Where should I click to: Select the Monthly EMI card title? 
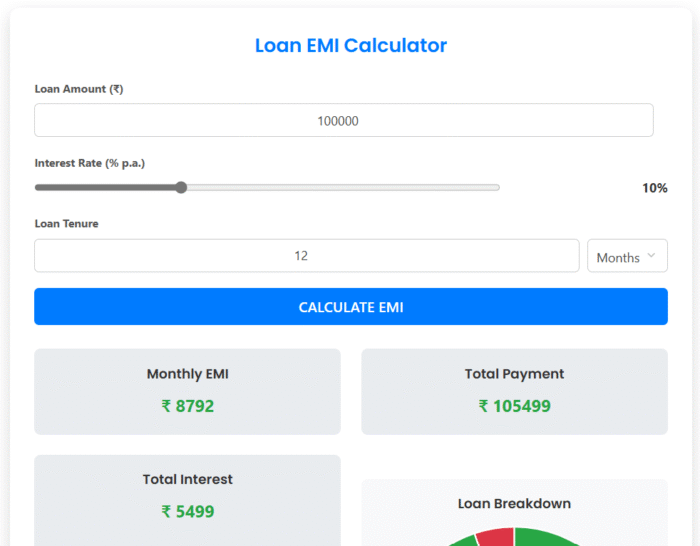tap(187, 374)
